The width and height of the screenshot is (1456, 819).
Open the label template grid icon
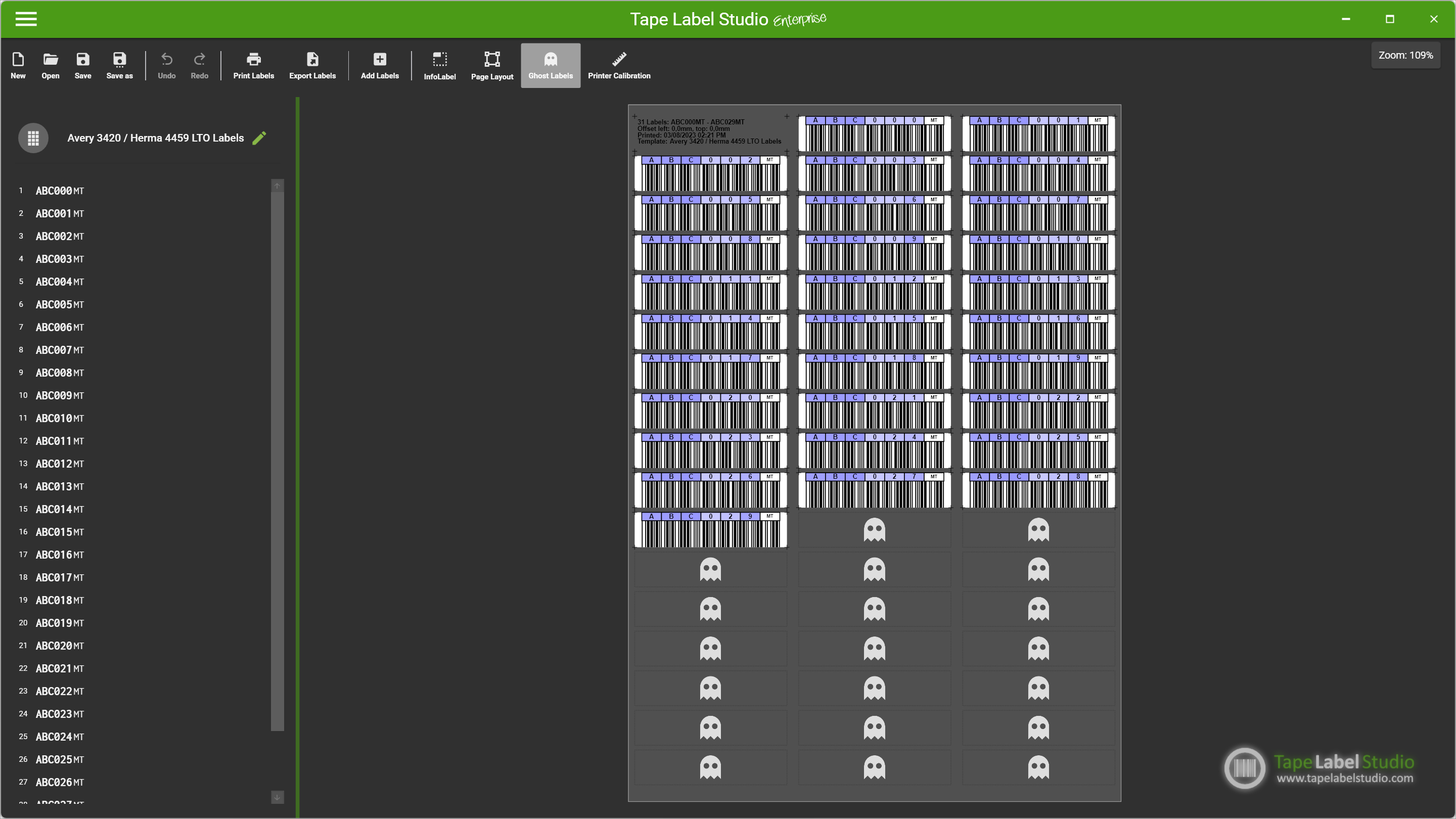tap(33, 138)
